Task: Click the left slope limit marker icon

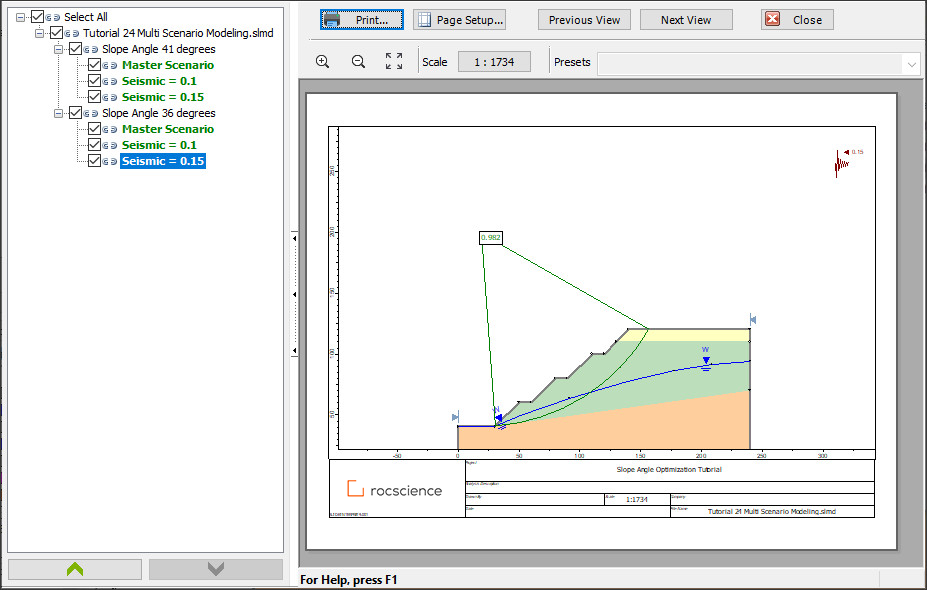Action: [x=455, y=417]
